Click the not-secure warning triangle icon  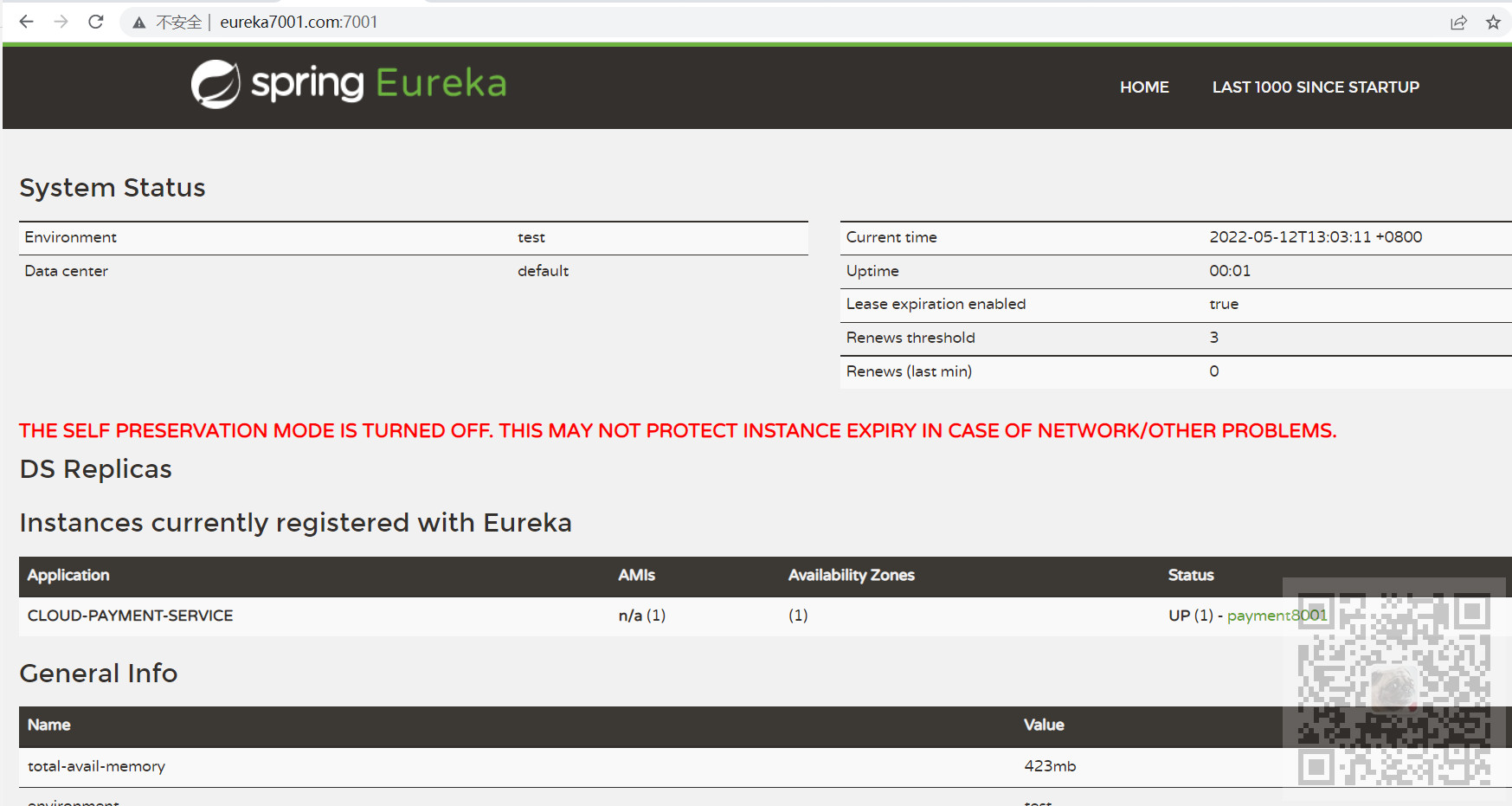pyautogui.click(x=138, y=23)
